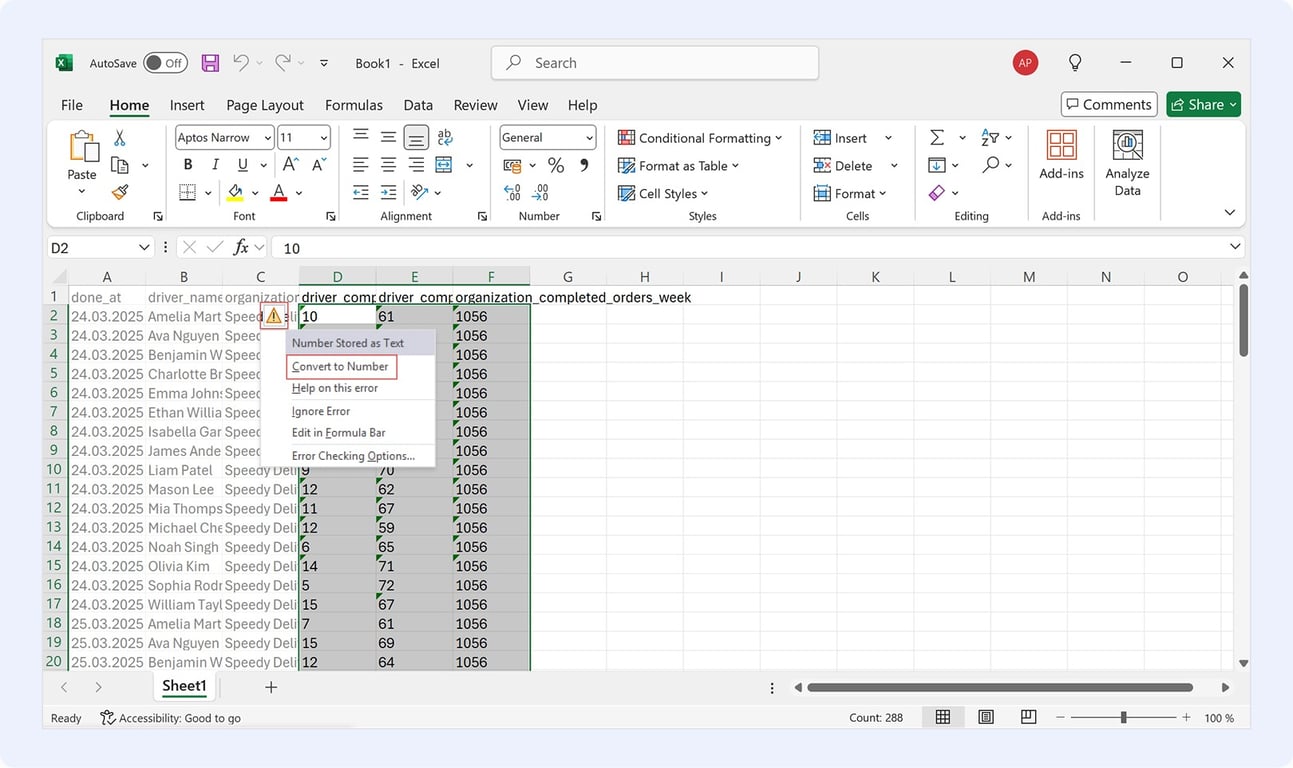
Task: Expand Conditional Formatting menu
Action: [x=700, y=138]
